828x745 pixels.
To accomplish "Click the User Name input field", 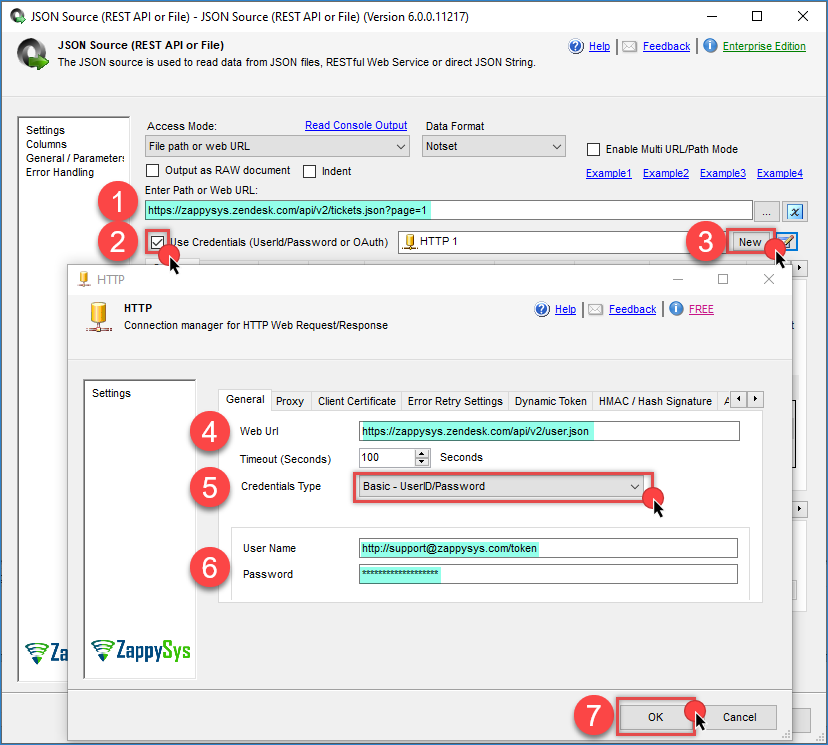I will (548, 548).
